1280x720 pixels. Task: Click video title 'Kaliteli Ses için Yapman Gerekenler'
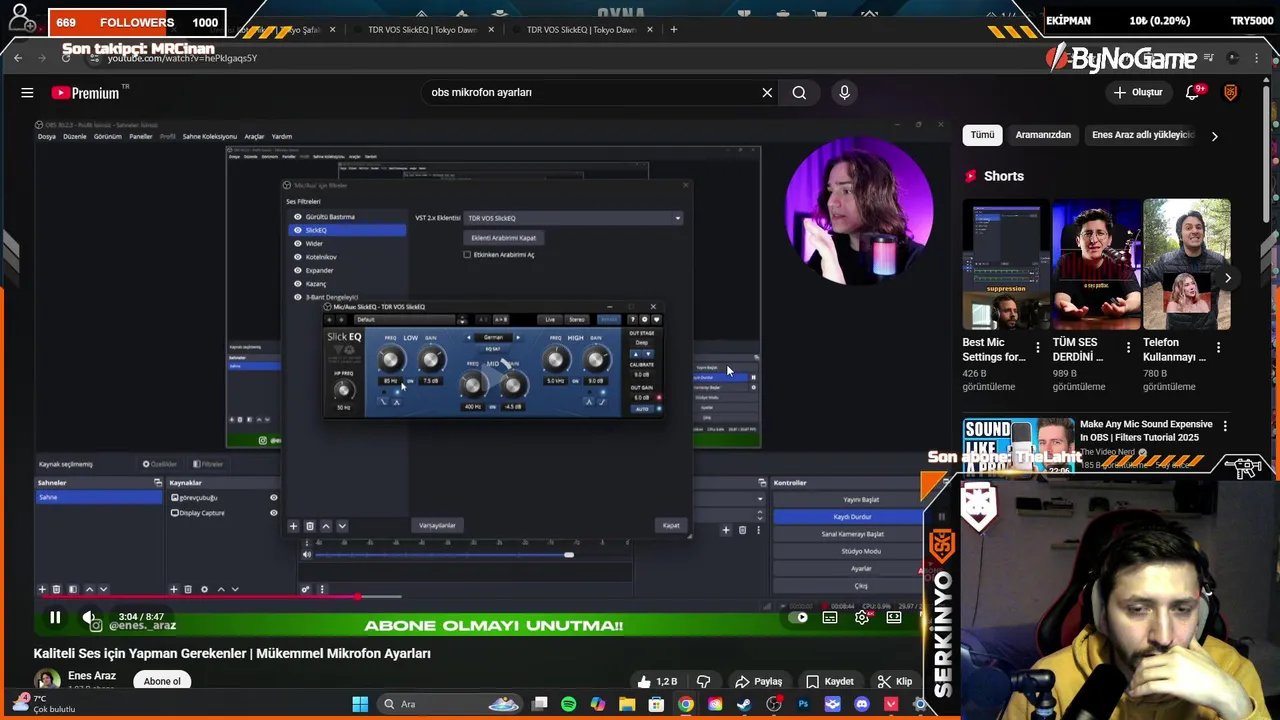click(232, 654)
